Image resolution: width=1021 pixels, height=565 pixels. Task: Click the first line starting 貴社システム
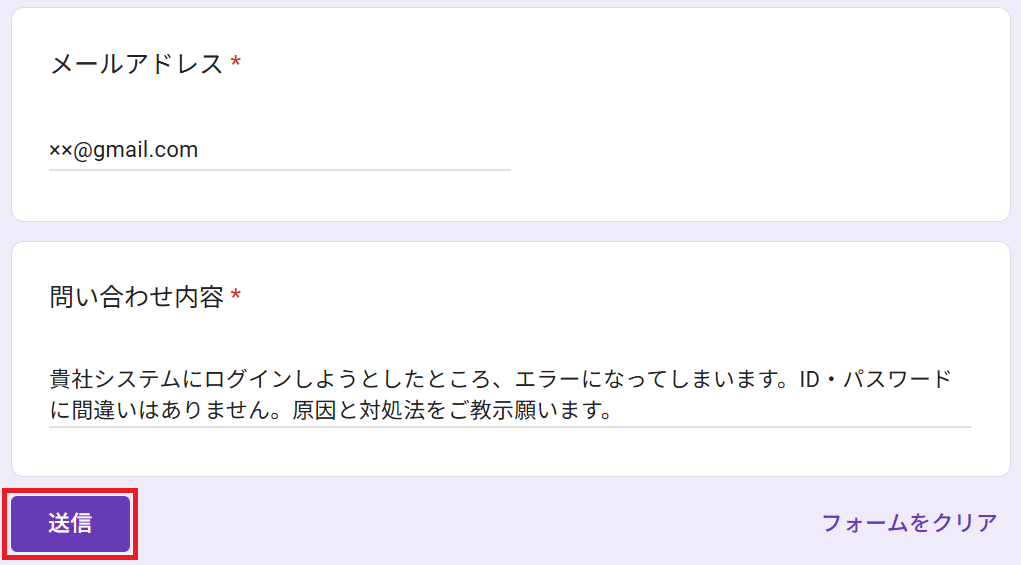[x=500, y=379]
